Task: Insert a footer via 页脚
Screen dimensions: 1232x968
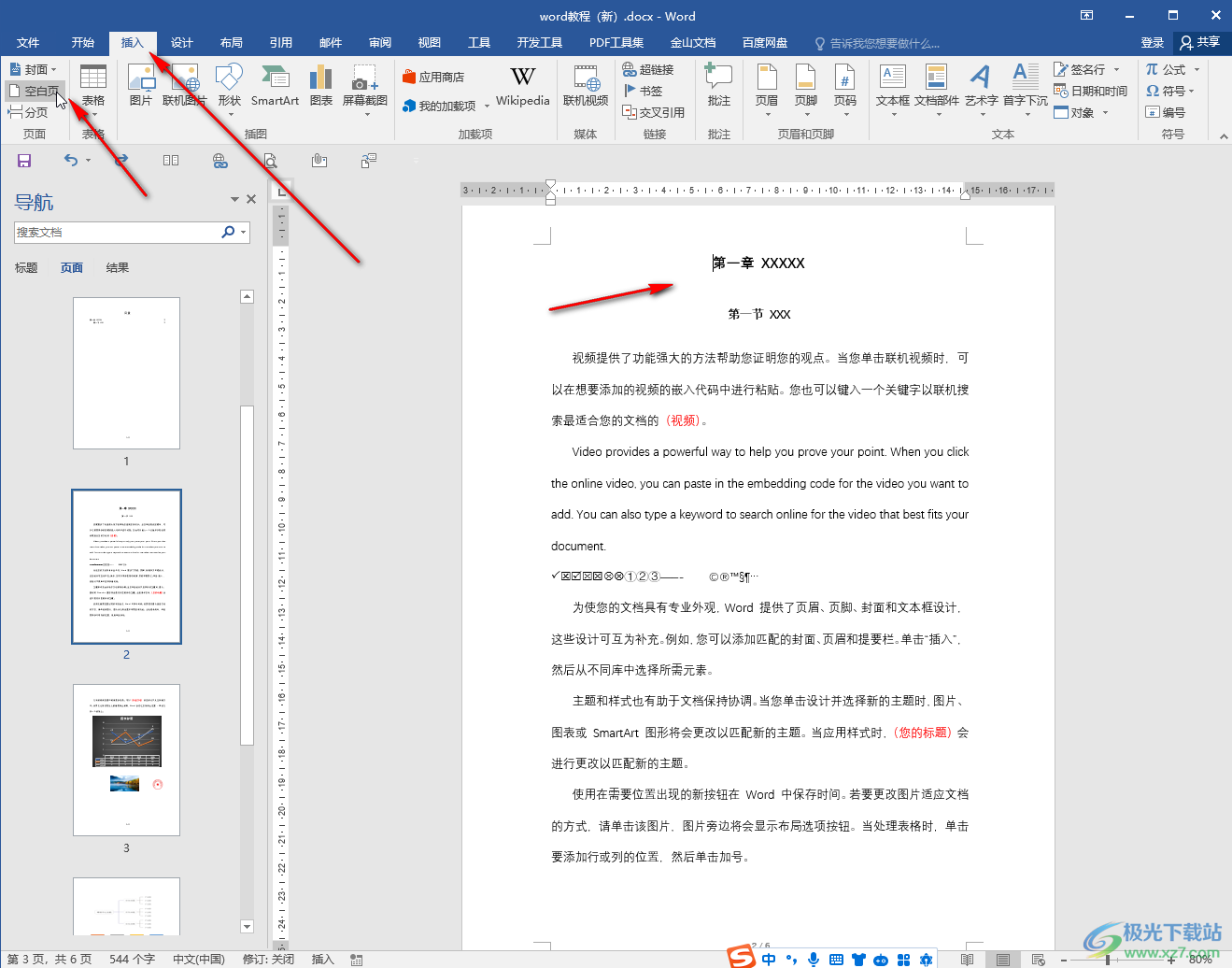Action: [806, 89]
